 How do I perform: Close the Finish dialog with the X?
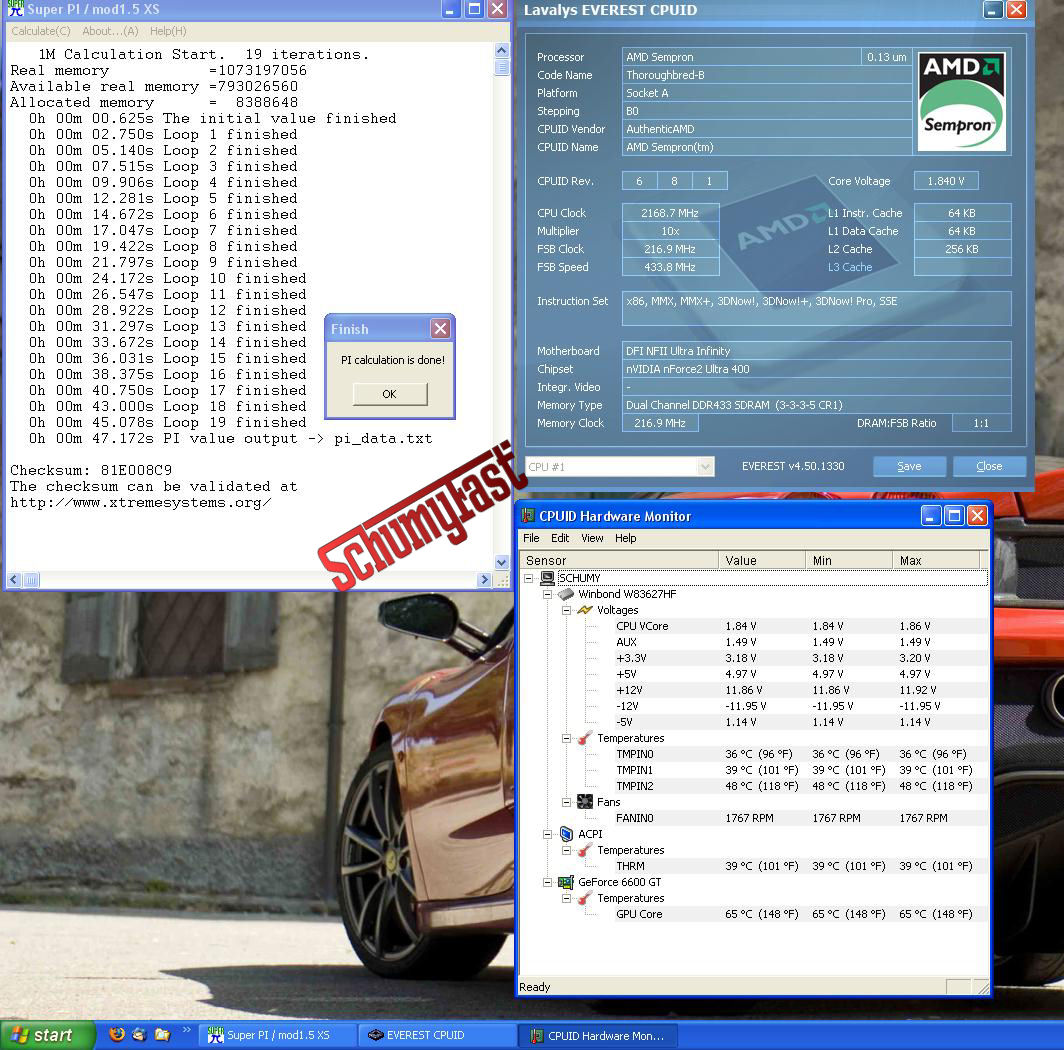tap(440, 329)
